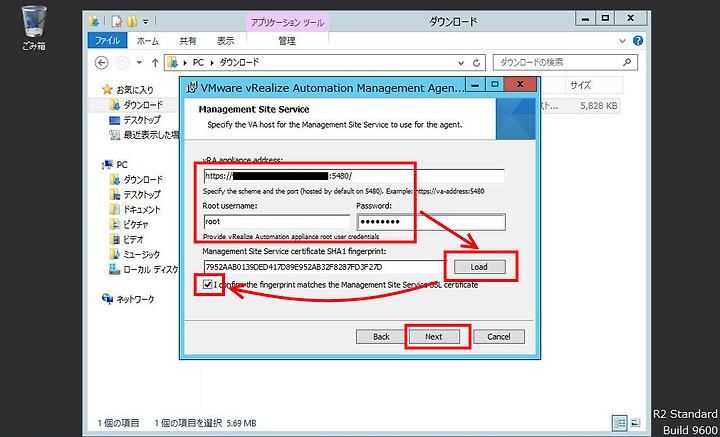Refresh the Explorer folder view

click(477, 62)
